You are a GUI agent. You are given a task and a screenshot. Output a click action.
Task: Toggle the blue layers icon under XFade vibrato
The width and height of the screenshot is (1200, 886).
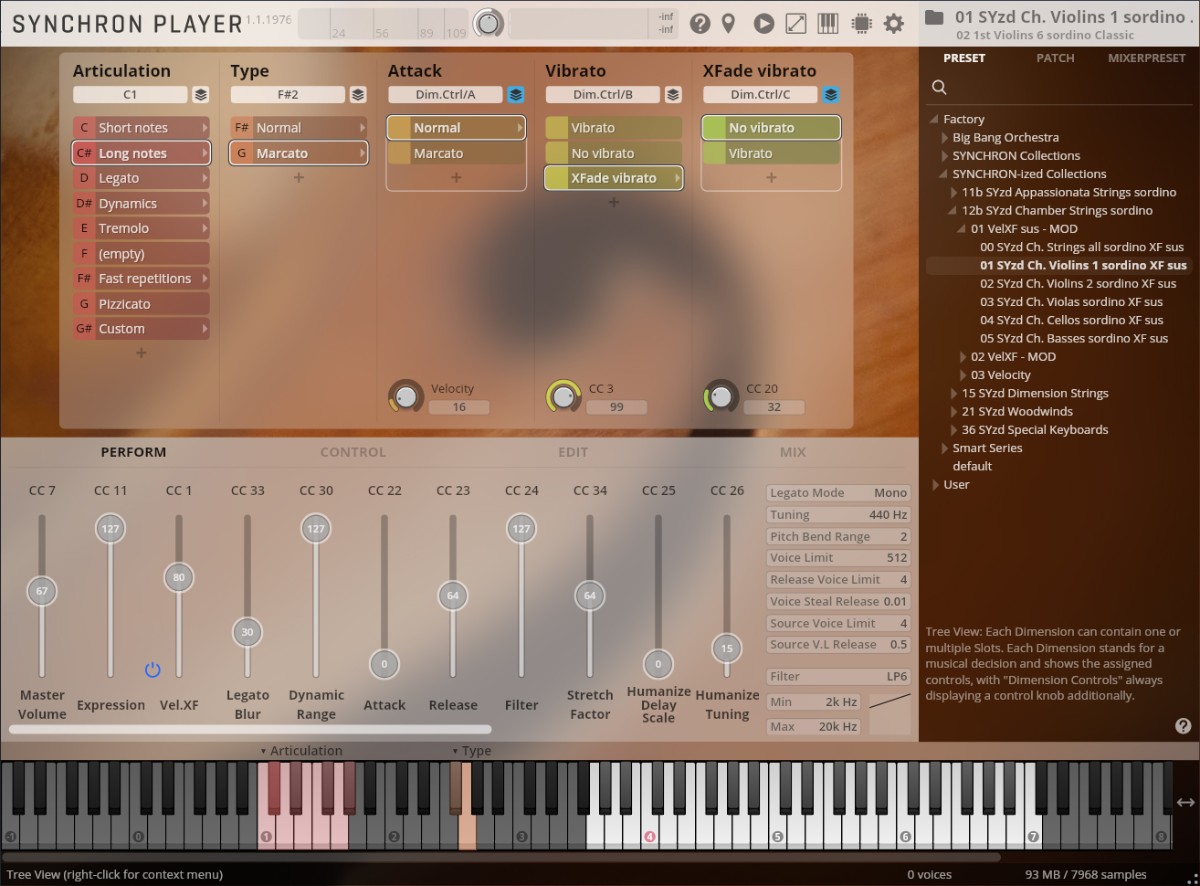[x=831, y=95]
